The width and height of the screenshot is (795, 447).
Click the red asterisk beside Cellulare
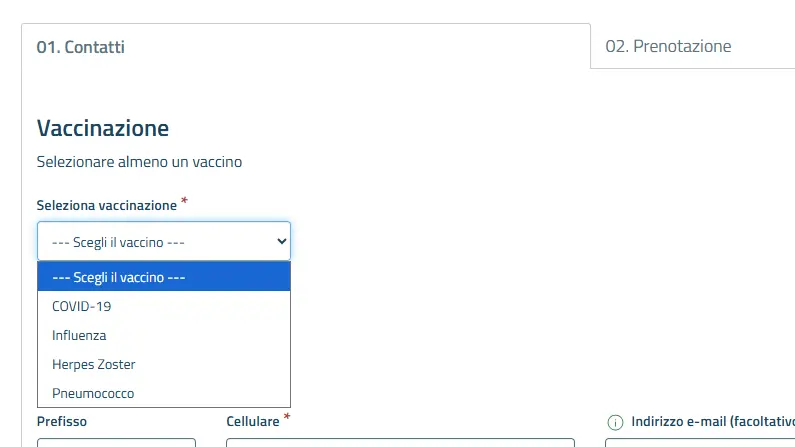pyautogui.click(x=287, y=418)
